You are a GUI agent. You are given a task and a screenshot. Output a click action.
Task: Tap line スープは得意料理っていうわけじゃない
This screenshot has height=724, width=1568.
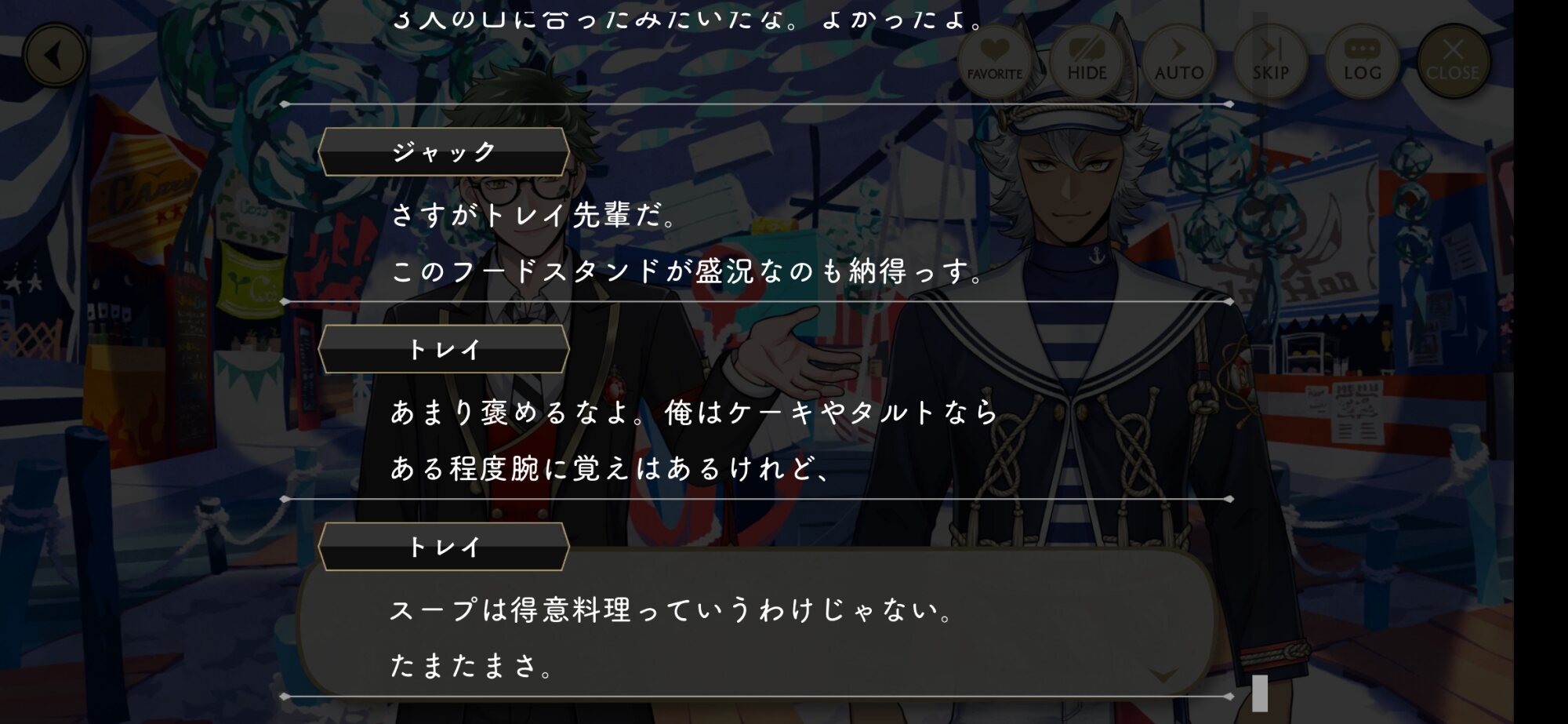click(672, 609)
